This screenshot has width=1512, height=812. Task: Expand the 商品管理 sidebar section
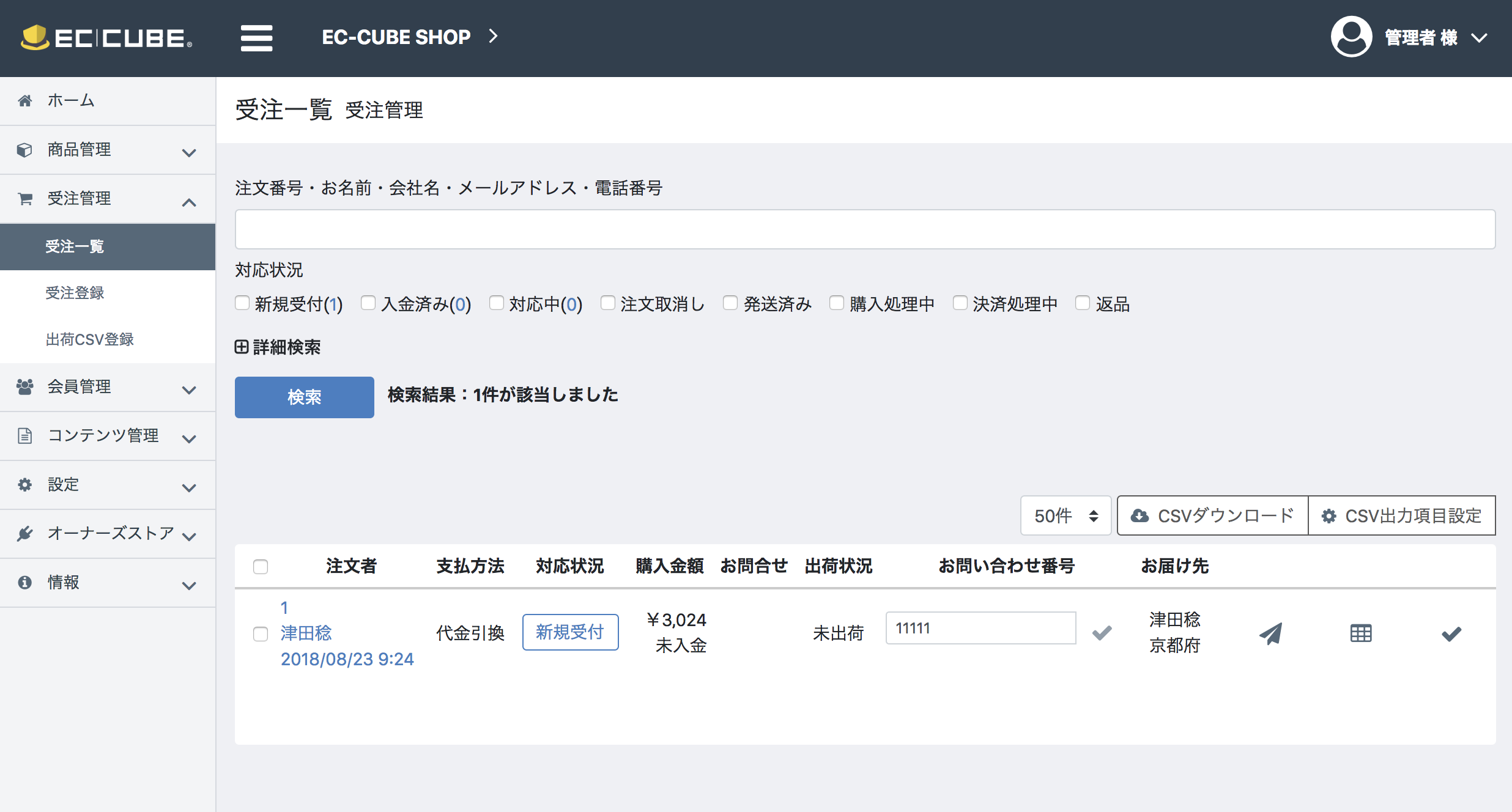click(79, 149)
